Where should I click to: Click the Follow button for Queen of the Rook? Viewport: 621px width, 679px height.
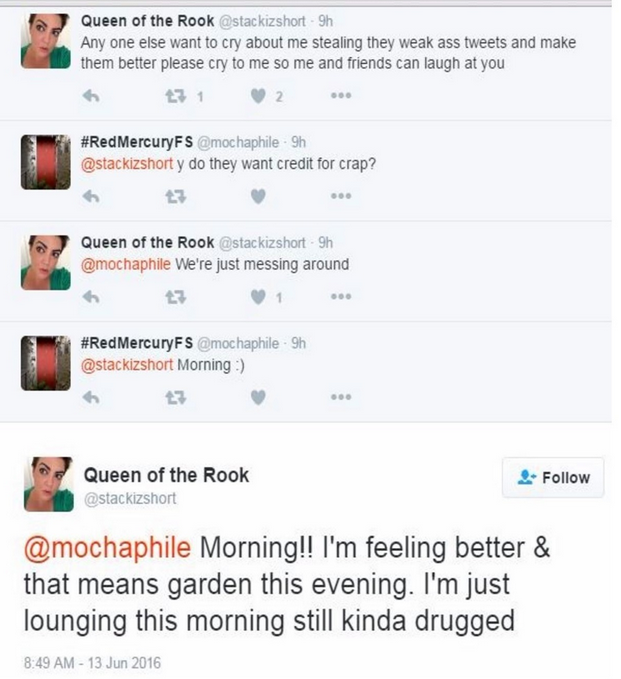[555, 478]
